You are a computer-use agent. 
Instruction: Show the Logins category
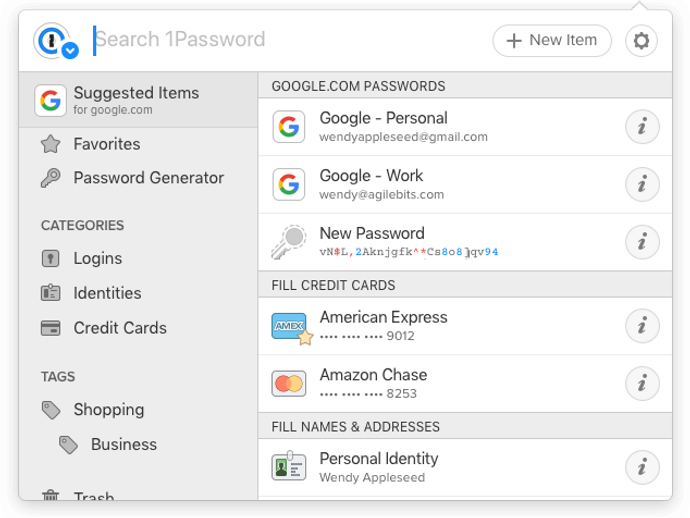[x=97, y=258]
